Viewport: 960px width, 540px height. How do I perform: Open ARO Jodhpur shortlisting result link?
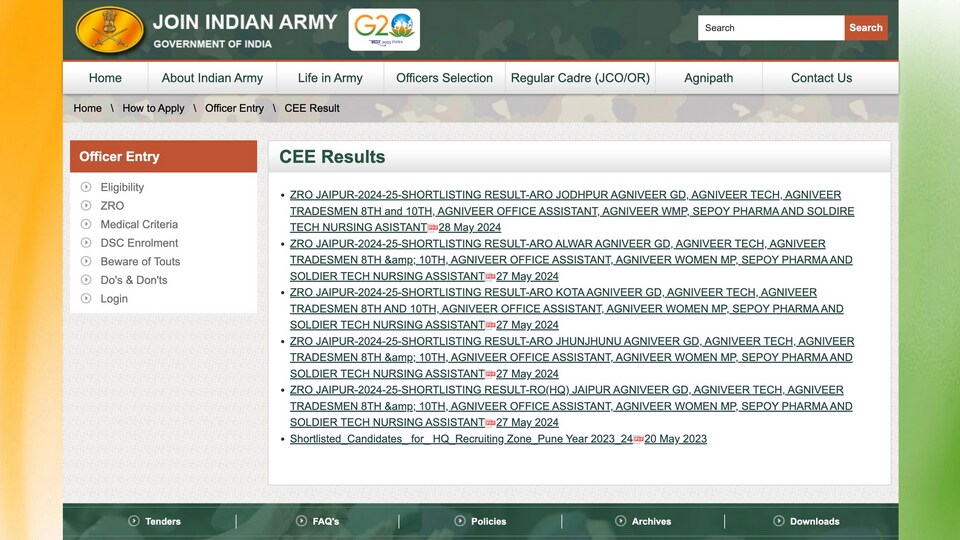coord(572,211)
